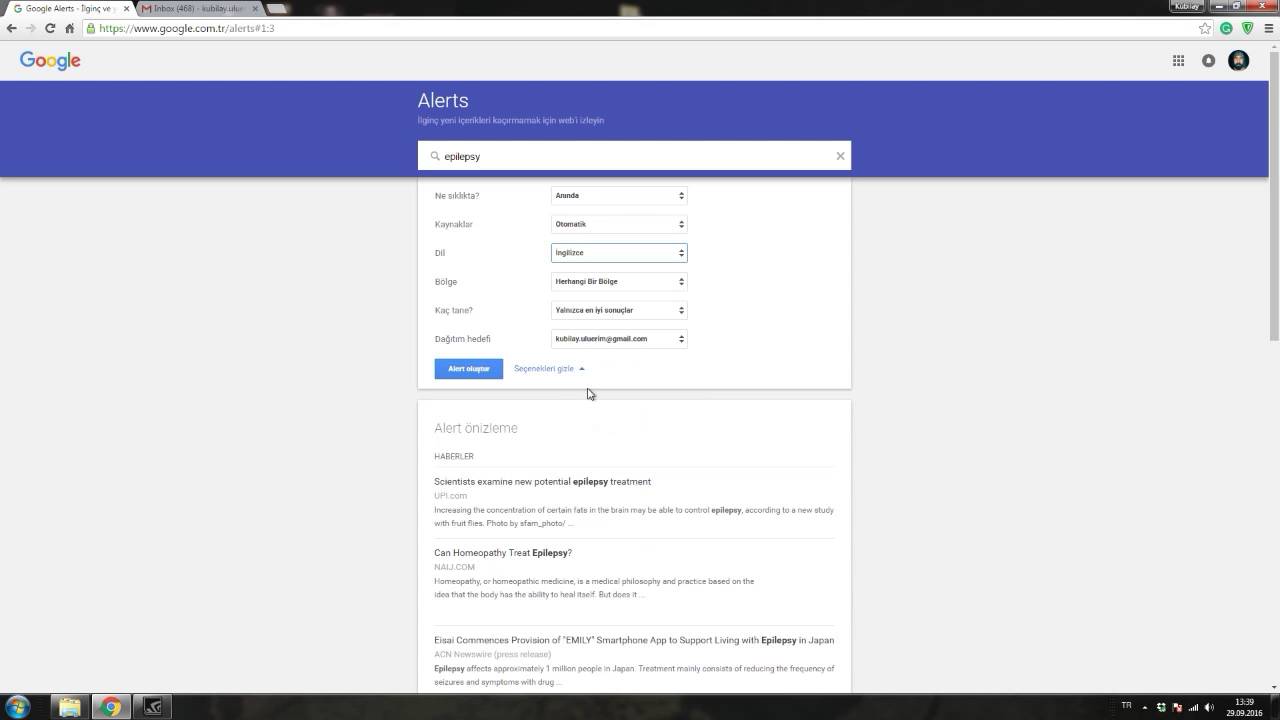The image size is (1280, 720).
Task: Switch to Chrome in the taskbar
Action: pyautogui.click(x=111, y=707)
